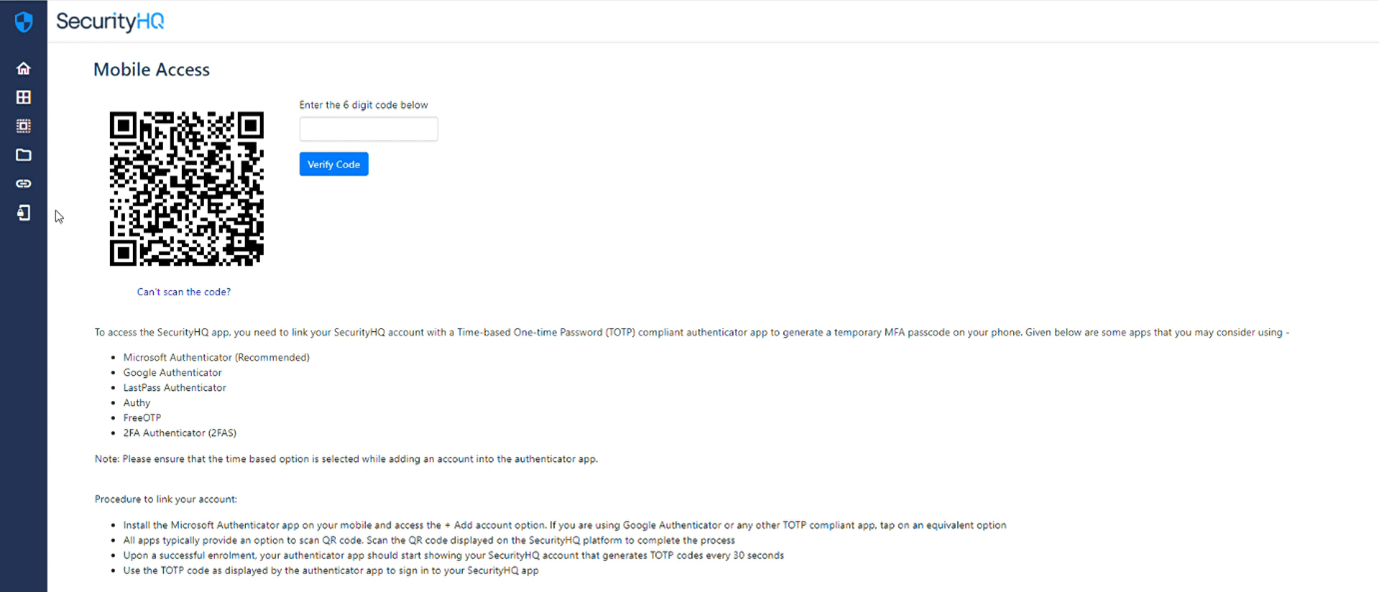Image resolution: width=1379 pixels, height=592 pixels.
Task: Click the chain link icon in sidebar
Action: pyautogui.click(x=23, y=184)
